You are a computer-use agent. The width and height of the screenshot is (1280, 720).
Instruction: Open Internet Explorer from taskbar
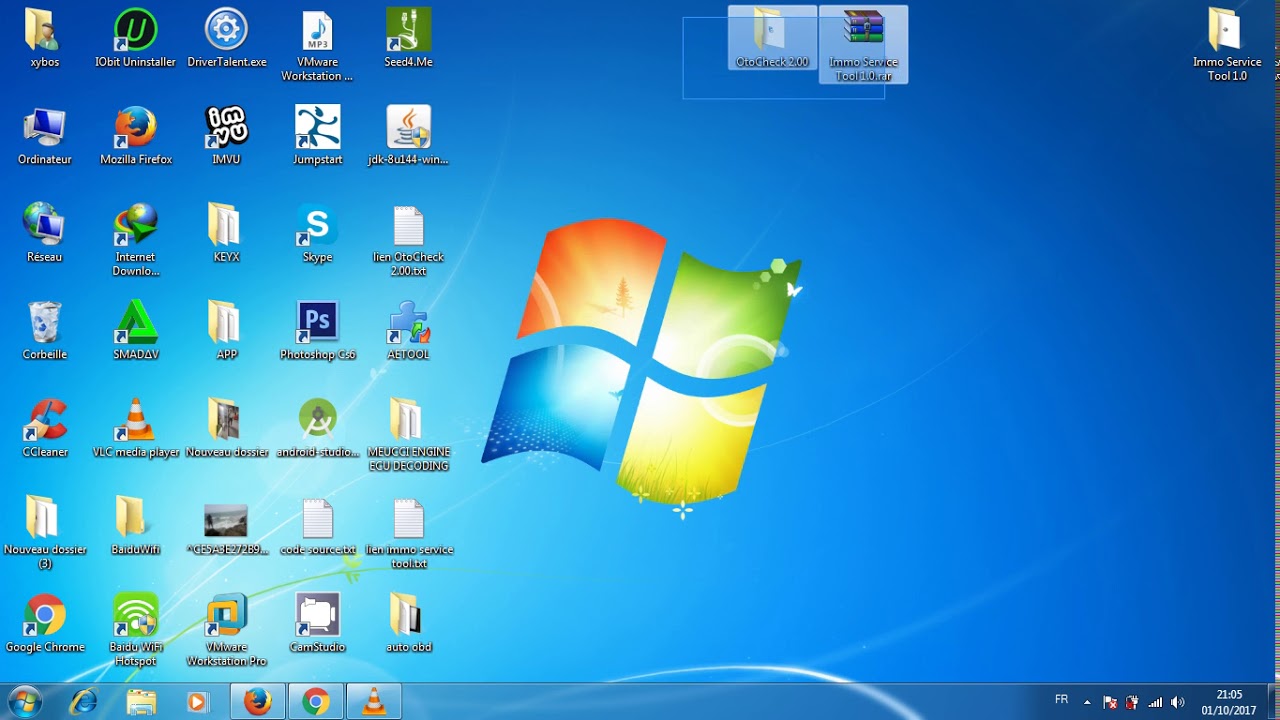84,702
